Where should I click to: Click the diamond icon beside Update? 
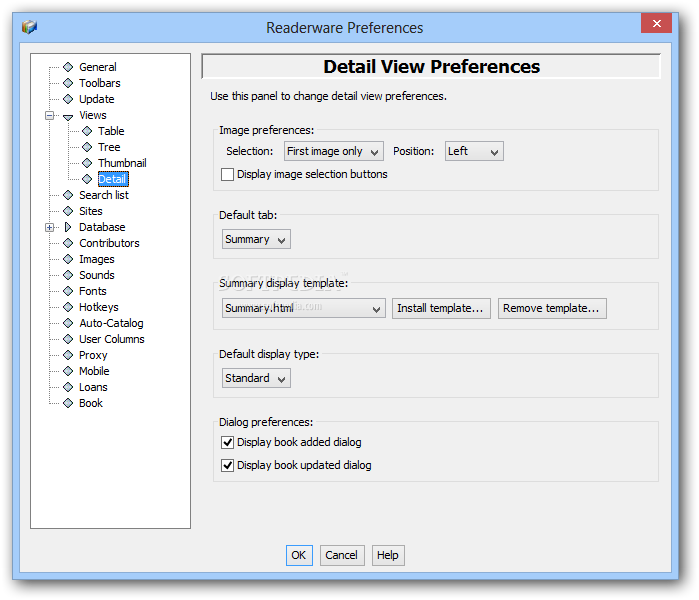[68, 99]
